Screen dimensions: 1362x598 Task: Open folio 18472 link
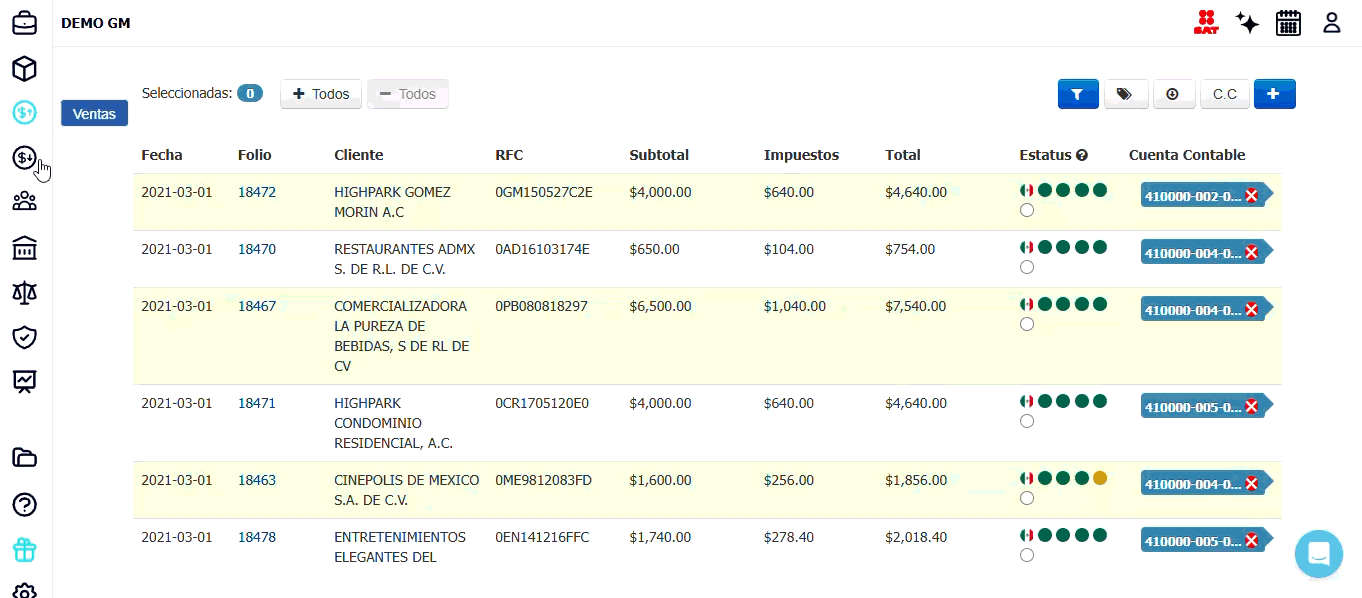point(257,192)
